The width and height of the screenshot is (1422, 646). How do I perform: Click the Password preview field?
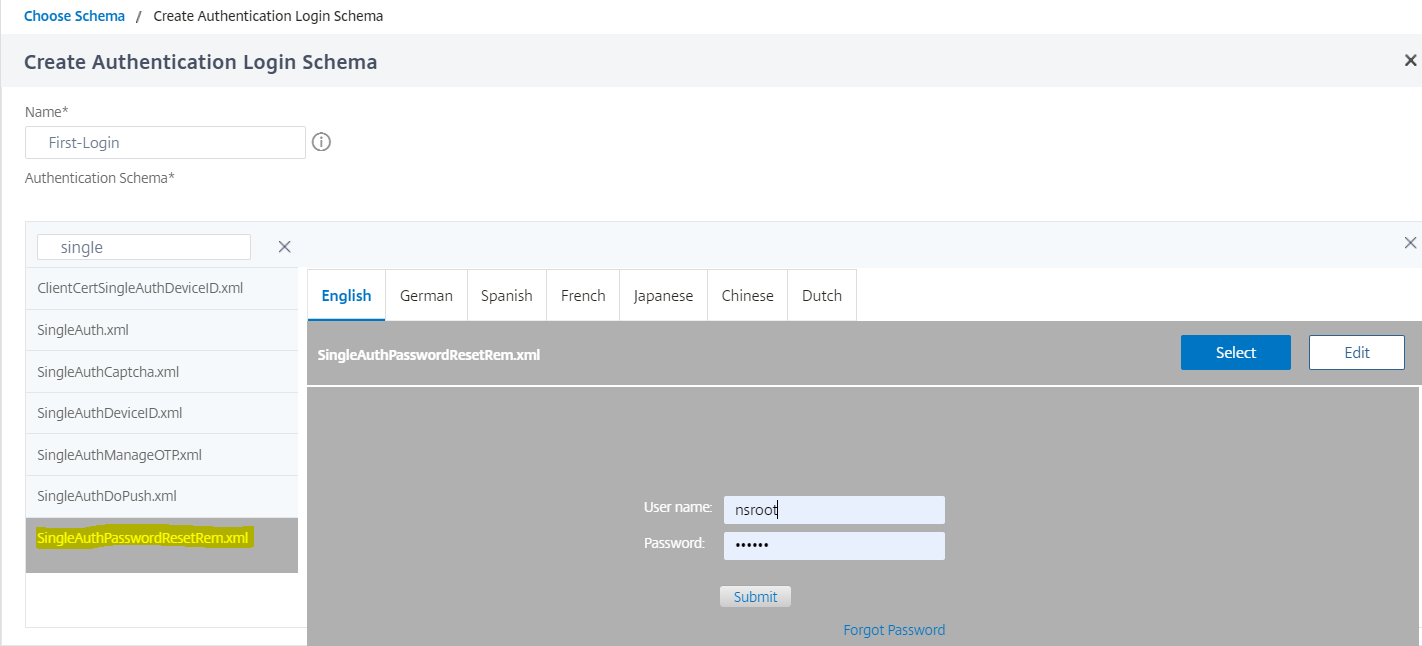tap(834, 546)
